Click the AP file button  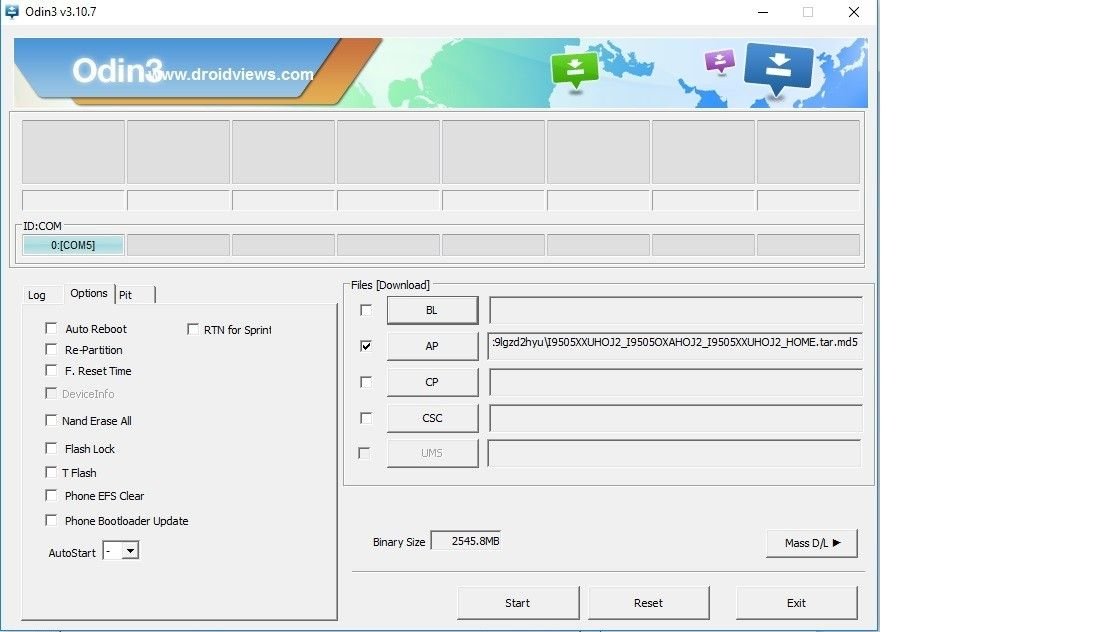[x=433, y=346]
